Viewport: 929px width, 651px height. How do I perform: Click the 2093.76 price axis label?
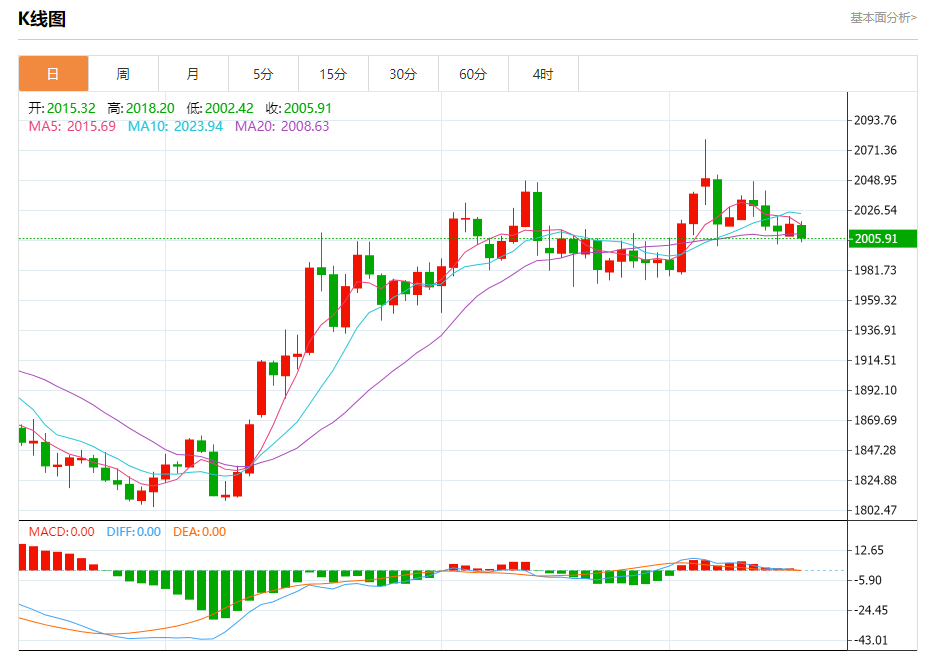(875, 120)
